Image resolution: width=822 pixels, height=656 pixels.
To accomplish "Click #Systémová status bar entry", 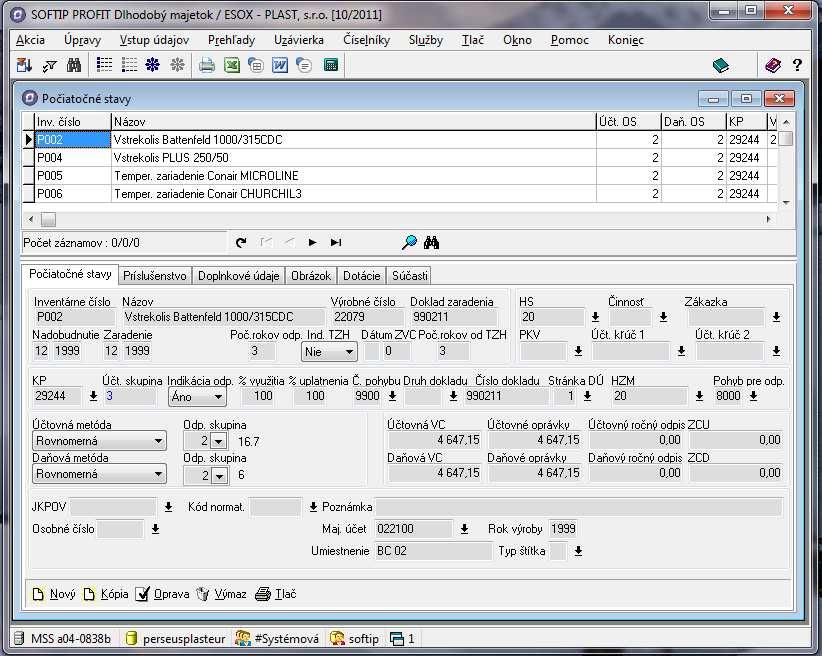I will [277, 639].
